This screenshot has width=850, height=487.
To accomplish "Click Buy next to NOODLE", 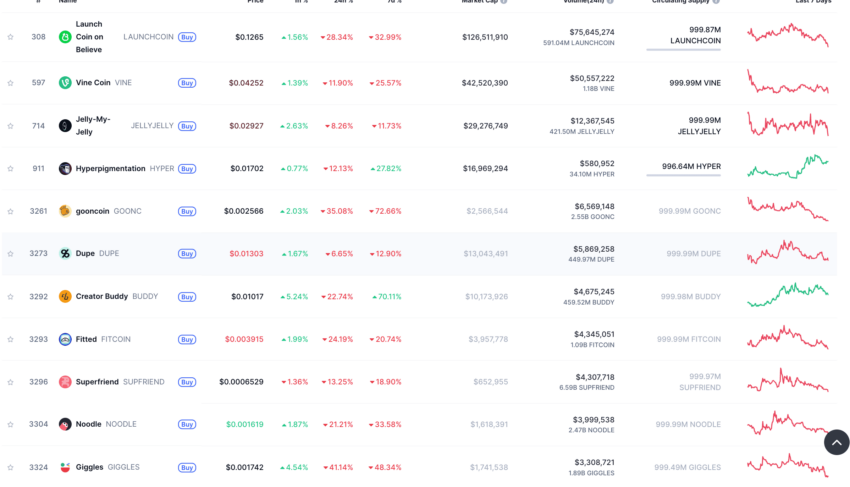I will (187, 425).
